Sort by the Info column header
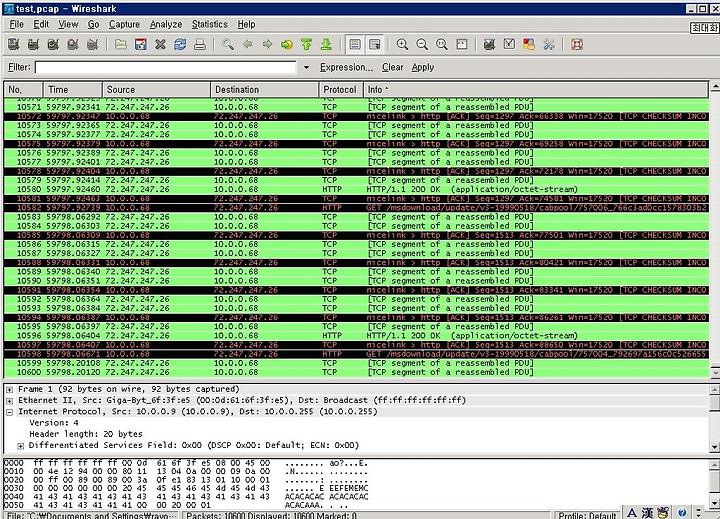Viewport: 720px width, 519px height. click(x=536, y=90)
